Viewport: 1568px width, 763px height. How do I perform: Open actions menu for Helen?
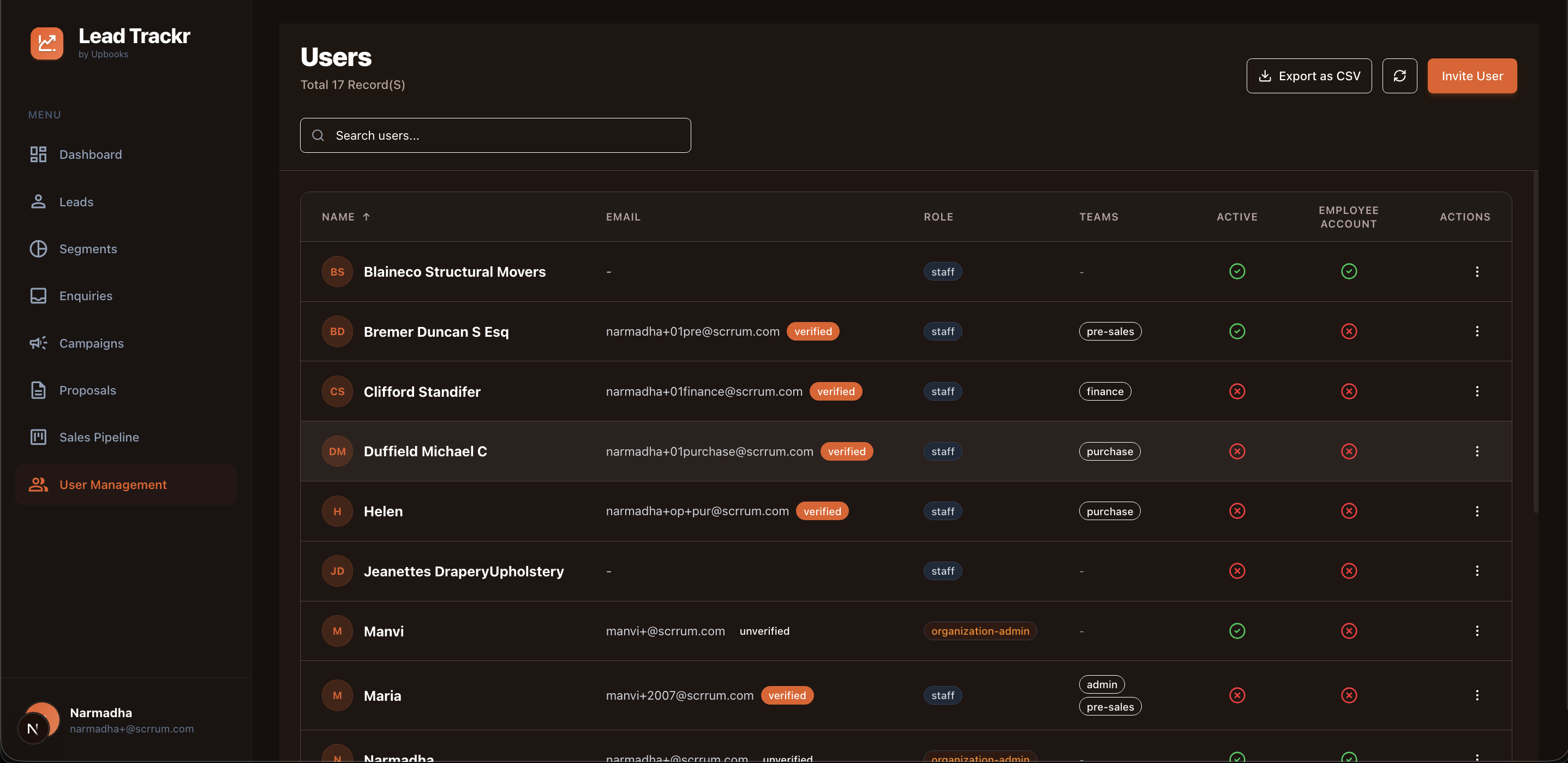1478,511
